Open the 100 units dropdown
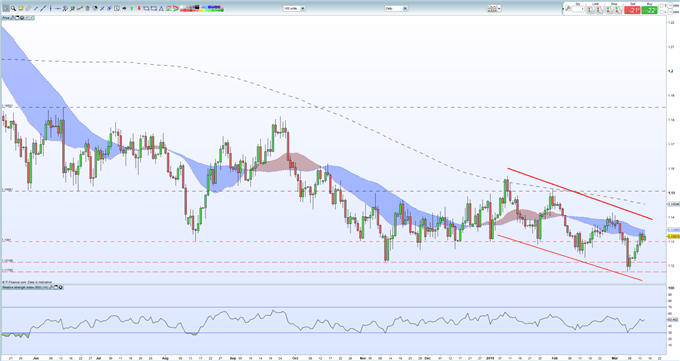Viewport: 680px width, 361px height. (x=294, y=8)
